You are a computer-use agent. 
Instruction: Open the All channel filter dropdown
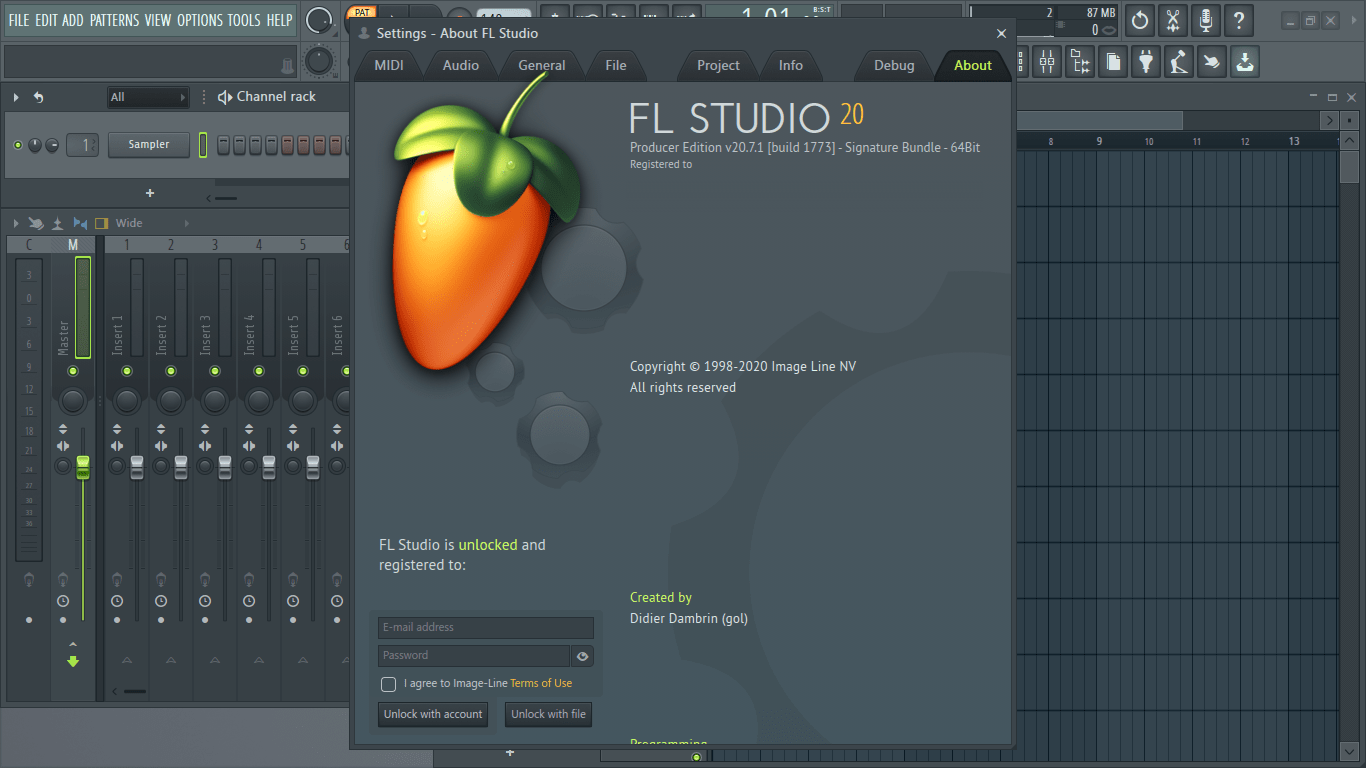[148, 97]
